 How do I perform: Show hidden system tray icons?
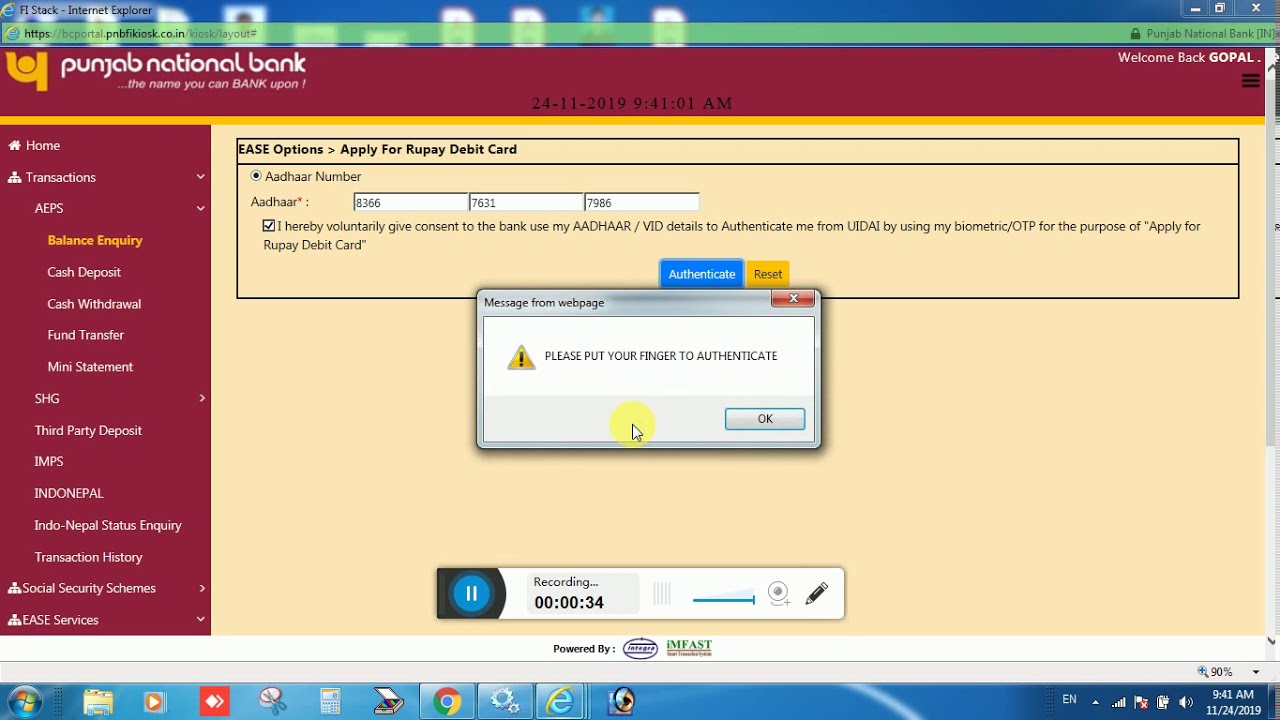tap(1096, 702)
